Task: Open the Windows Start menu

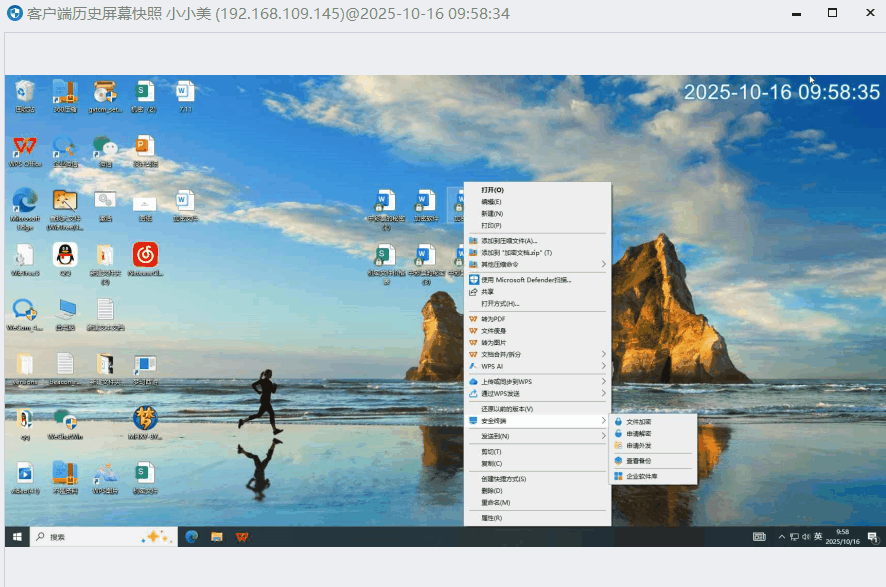Action: 18,537
